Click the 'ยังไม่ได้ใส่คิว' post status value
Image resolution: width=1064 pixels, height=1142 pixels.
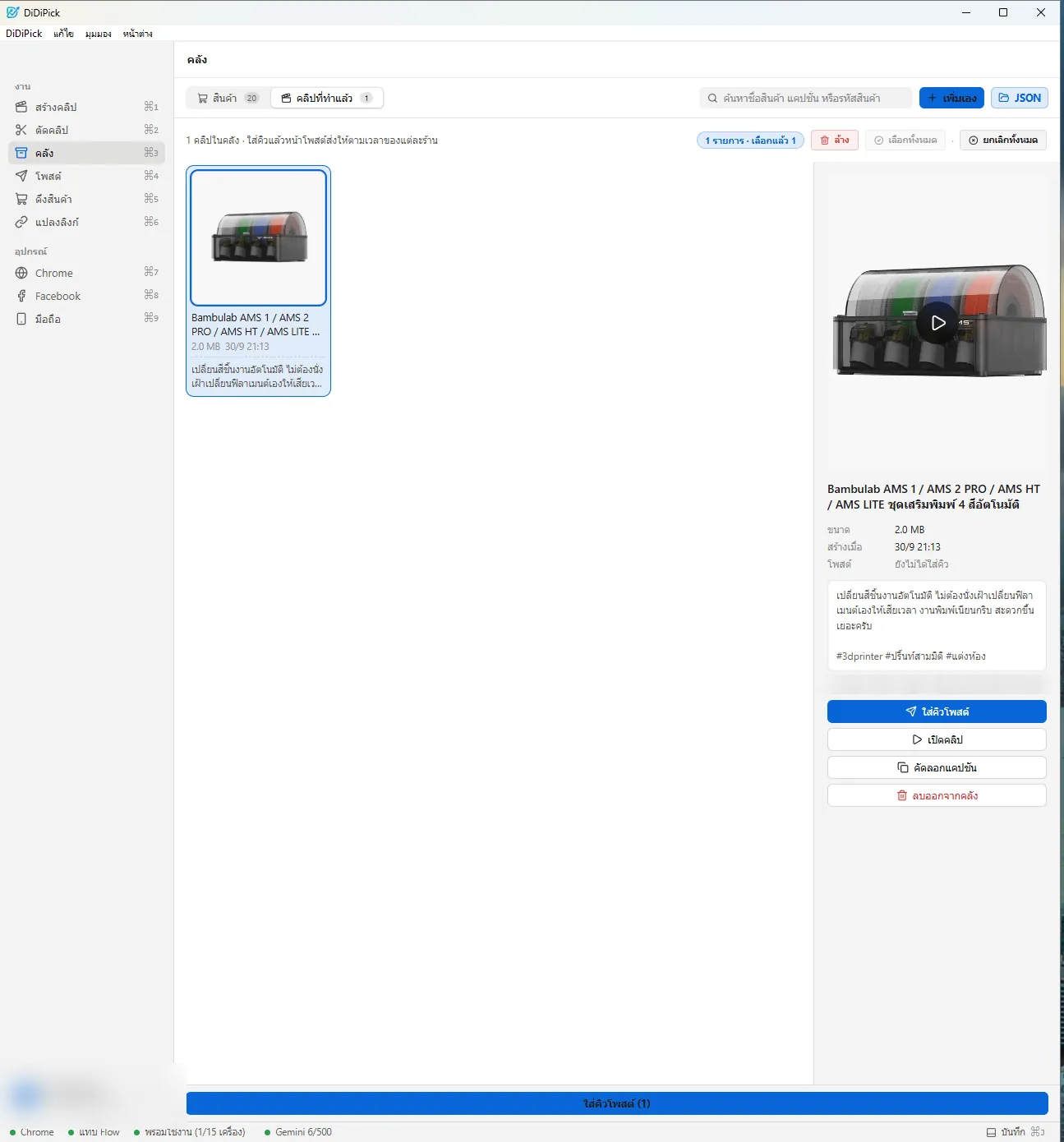922,564
